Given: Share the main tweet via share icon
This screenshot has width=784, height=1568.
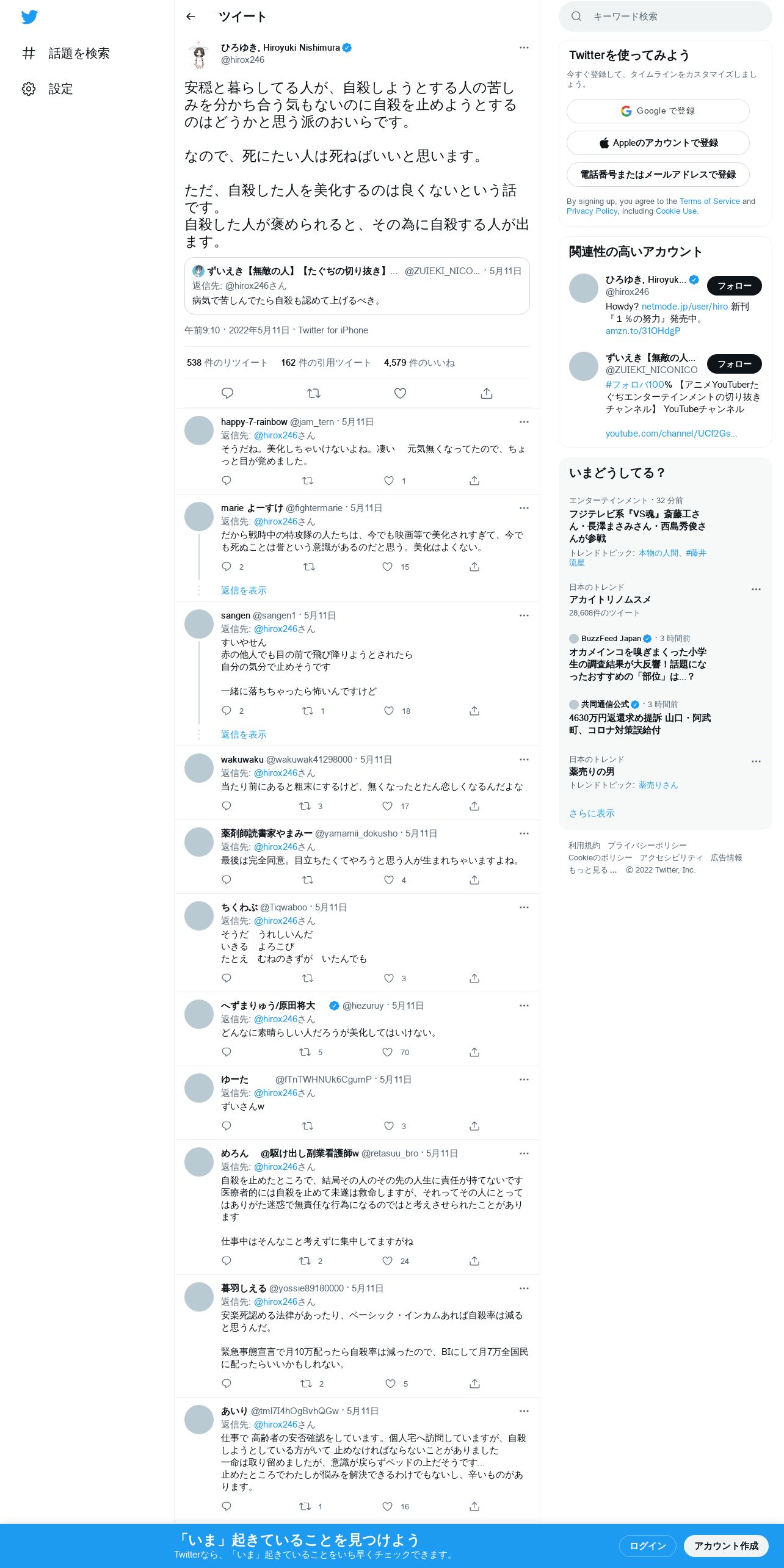Looking at the screenshot, I should click(x=487, y=393).
